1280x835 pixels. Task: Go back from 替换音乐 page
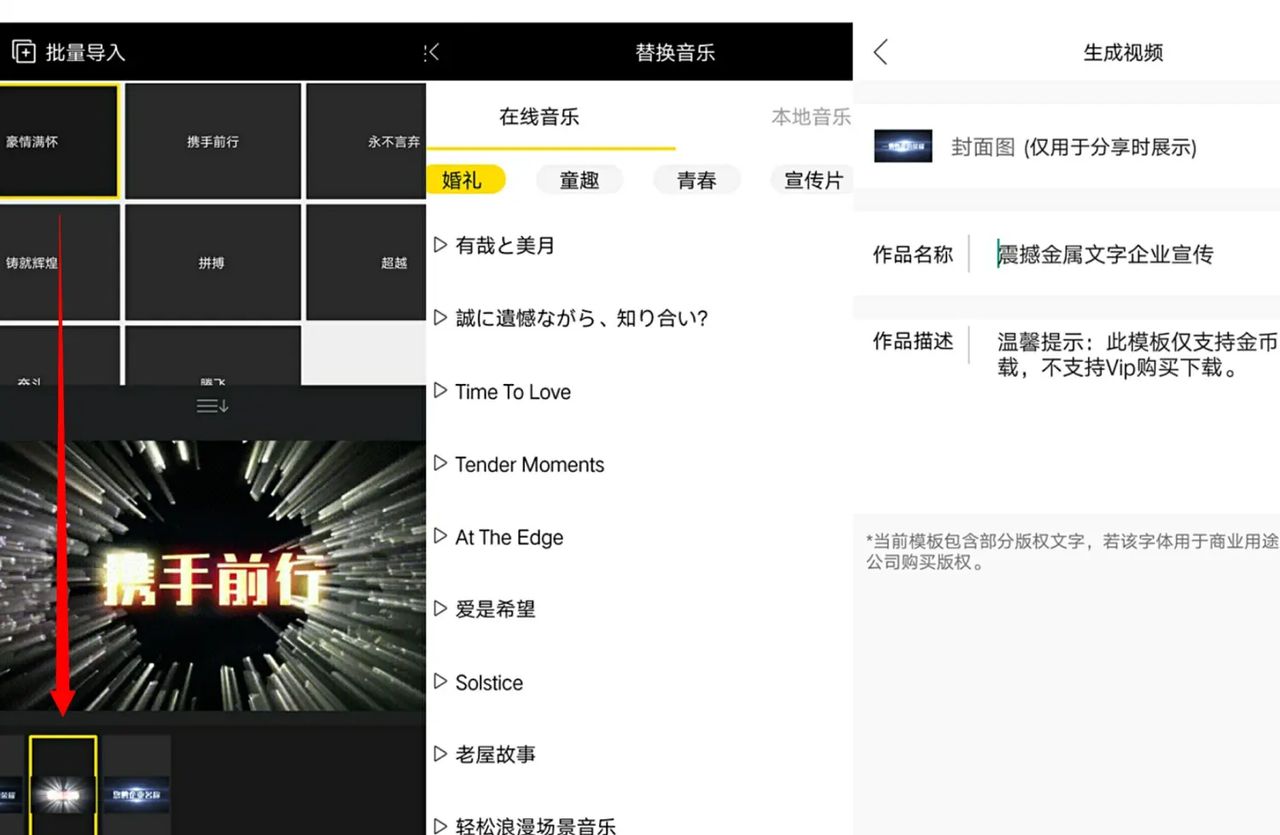[x=433, y=52]
